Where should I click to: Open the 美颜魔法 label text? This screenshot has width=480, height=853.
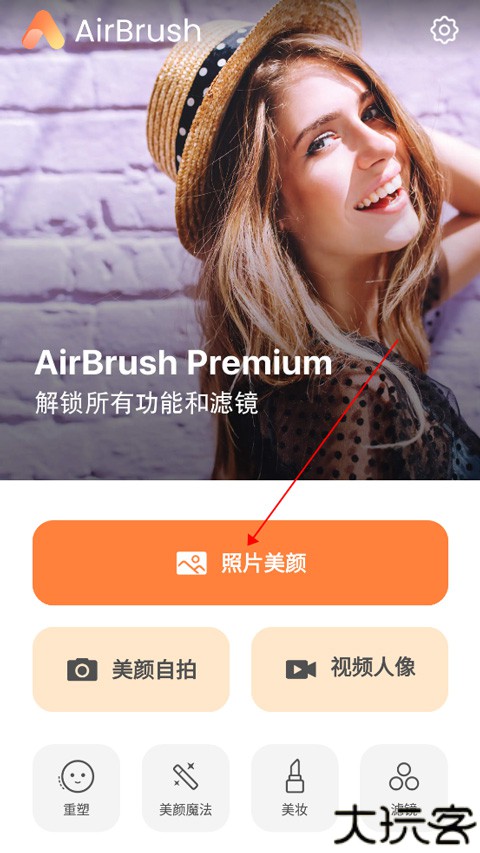[x=186, y=810]
